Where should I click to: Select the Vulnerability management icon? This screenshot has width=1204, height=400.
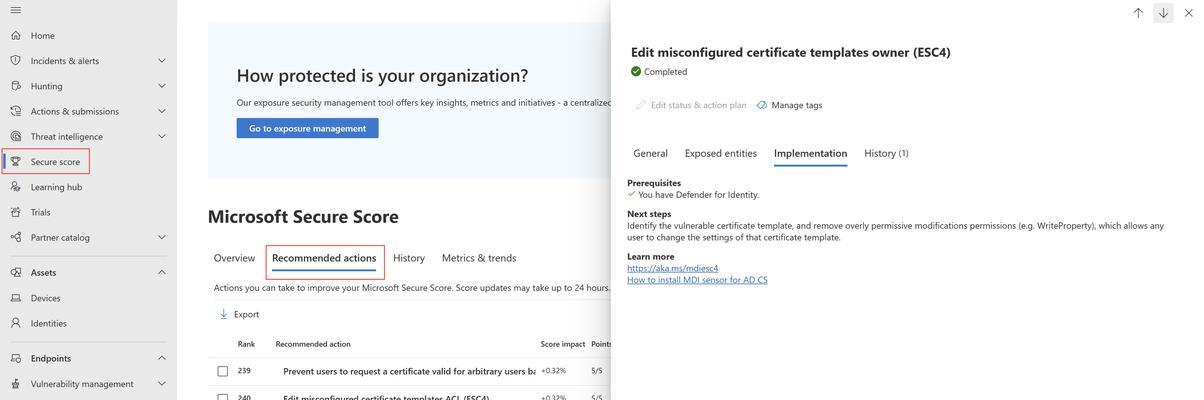(x=15, y=383)
